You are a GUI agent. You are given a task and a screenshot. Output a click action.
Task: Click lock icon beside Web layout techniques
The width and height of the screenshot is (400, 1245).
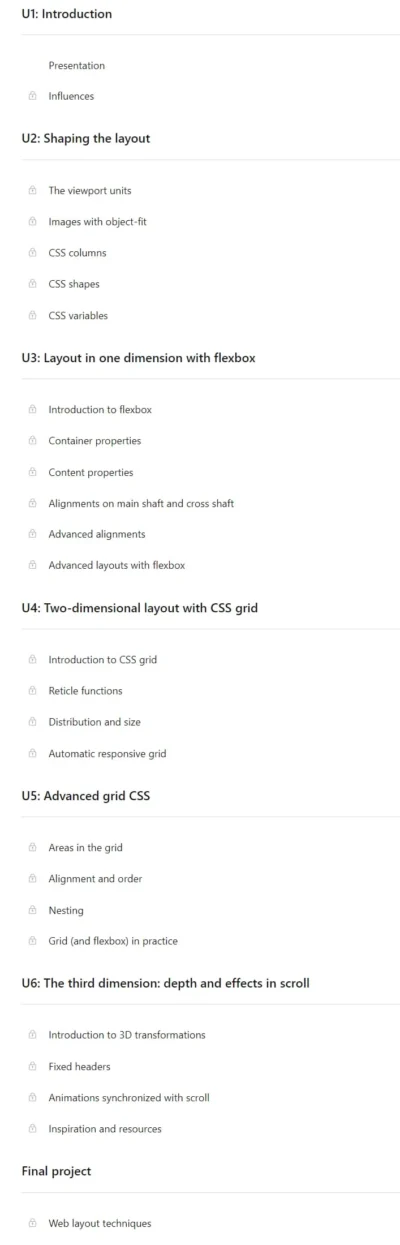(32, 1223)
